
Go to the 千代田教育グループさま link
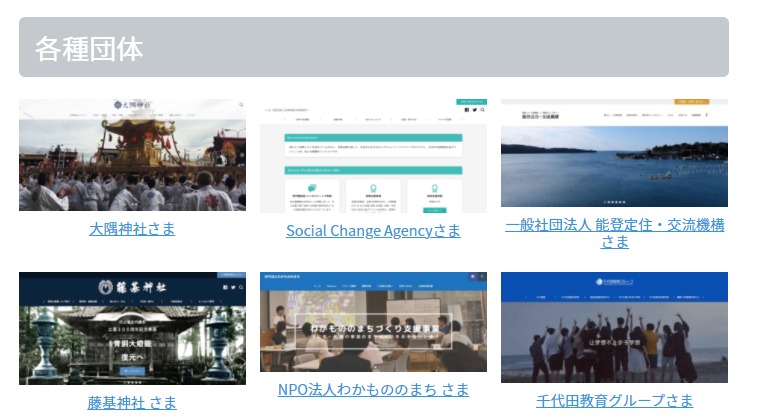click(614, 401)
